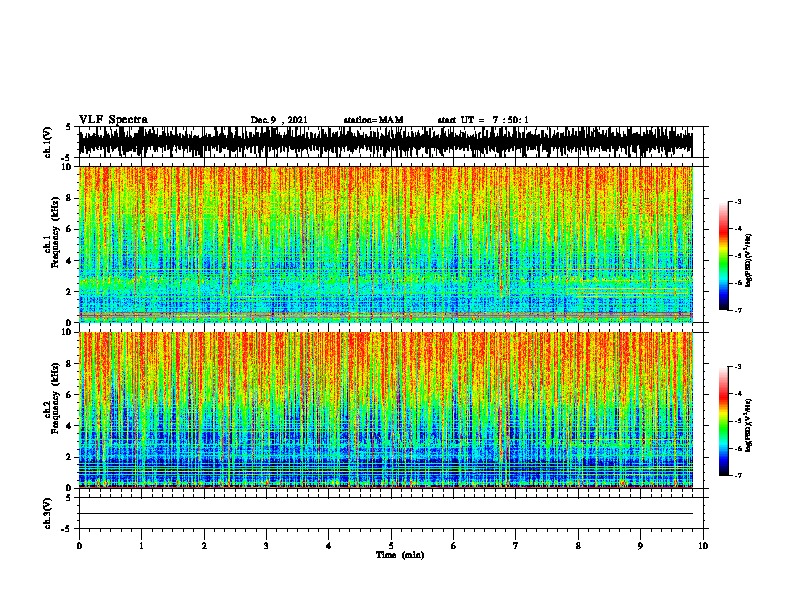Click the "1" tick on the time axis
792x612 pixels.
pos(142,546)
